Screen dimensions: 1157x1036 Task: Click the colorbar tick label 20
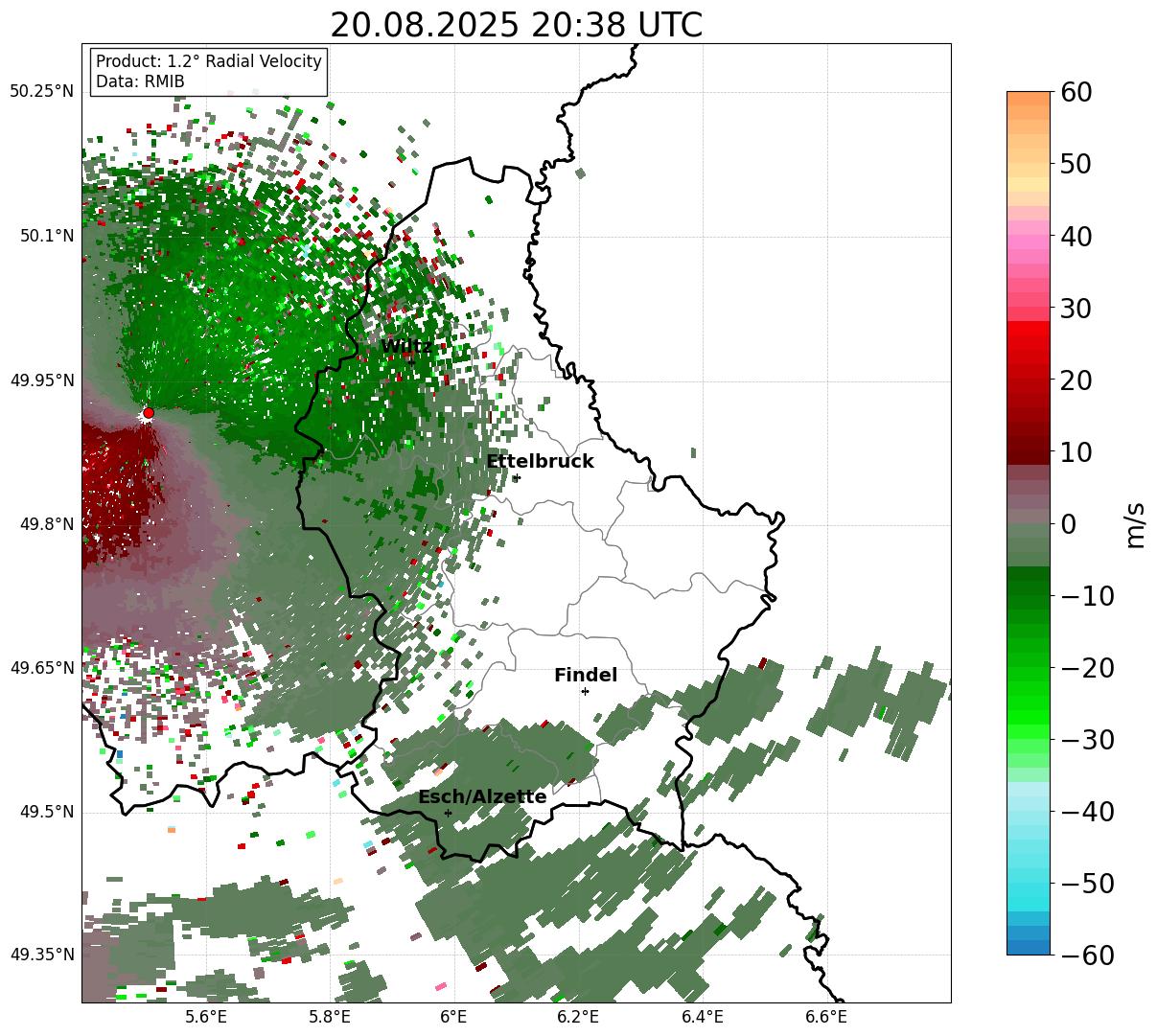[x=1075, y=380]
